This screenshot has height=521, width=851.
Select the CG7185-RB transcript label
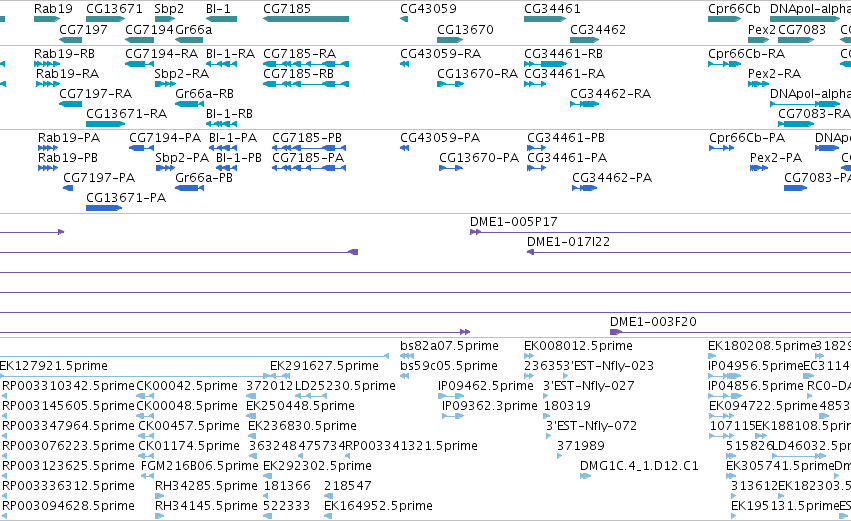click(298, 74)
